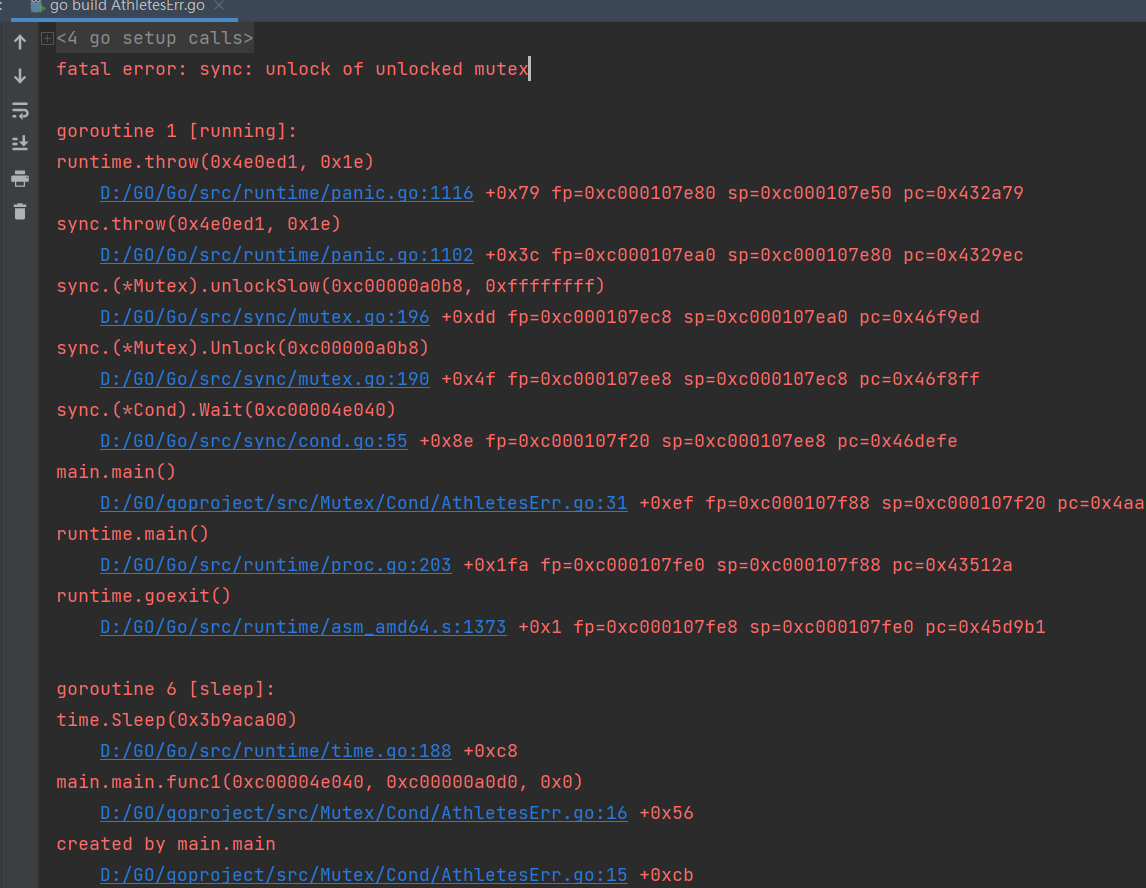The height and width of the screenshot is (888, 1146).
Task: Close the 'go build AthletesErr.go' tab
Action: (x=219, y=6)
